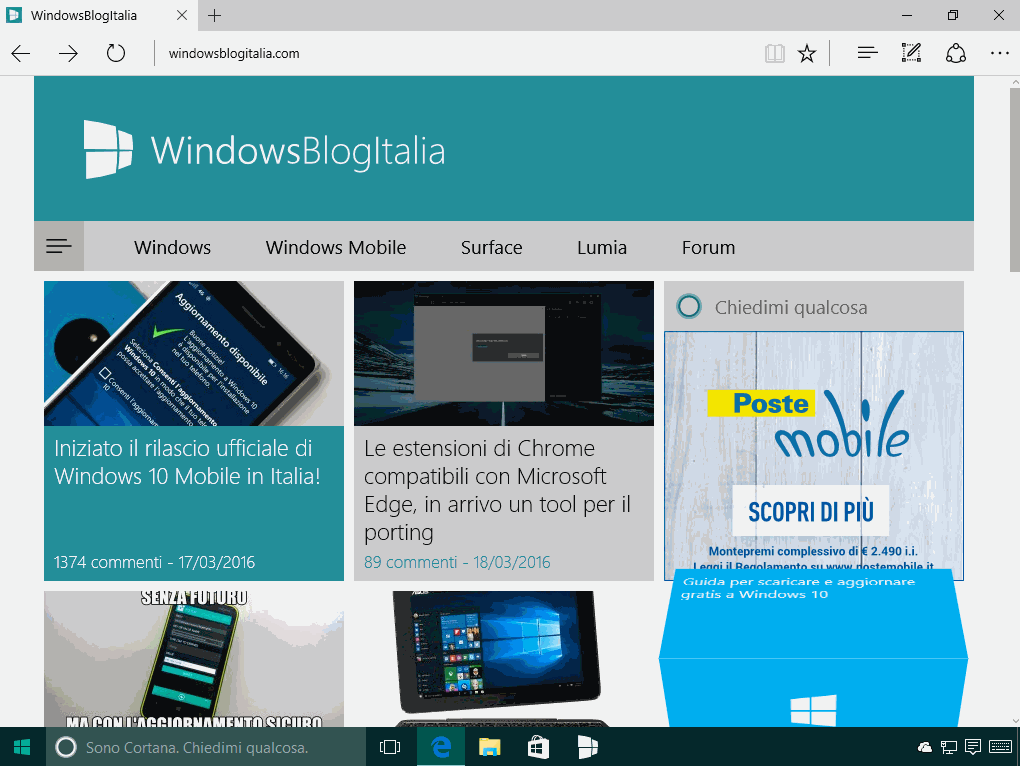The height and width of the screenshot is (766, 1020).
Task: Open the Hub icon in Edge toolbar
Action: click(867, 53)
